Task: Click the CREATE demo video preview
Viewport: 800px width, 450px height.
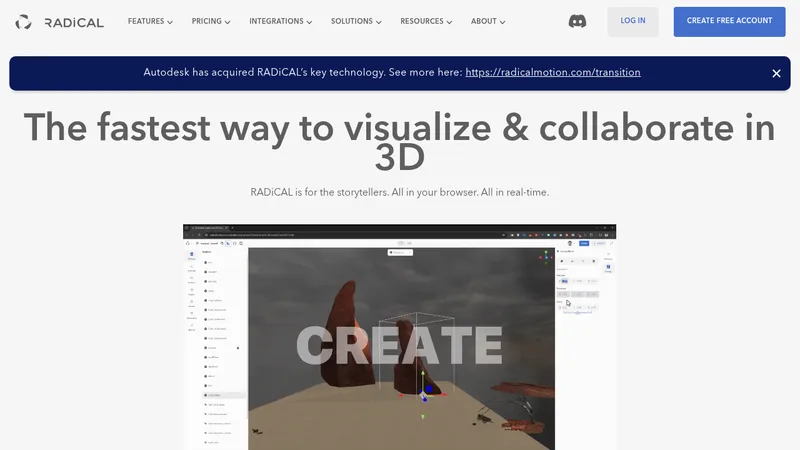Action: pyautogui.click(x=399, y=337)
